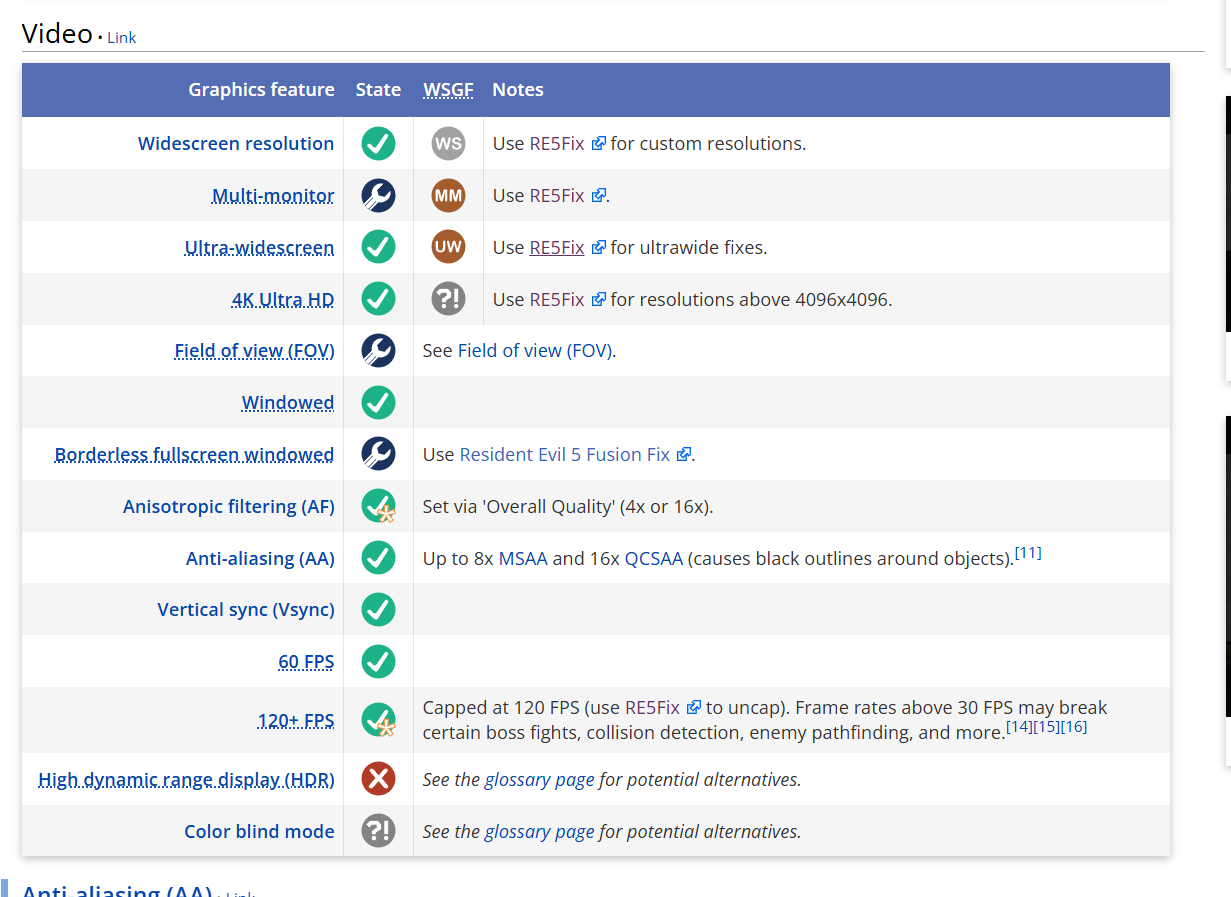The image size is (1231, 897).
Task: Open the Resident Evil 5 Fusion Fix link
Action: pyautogui.click(x=565, y=454)
